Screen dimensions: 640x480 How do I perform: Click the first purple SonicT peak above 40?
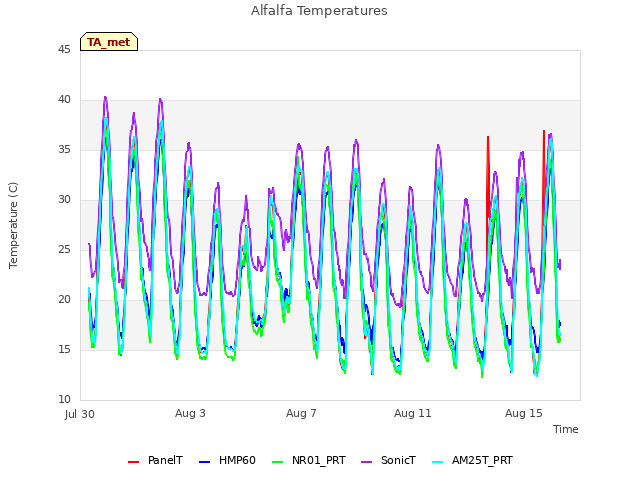[x=105, y=99]
